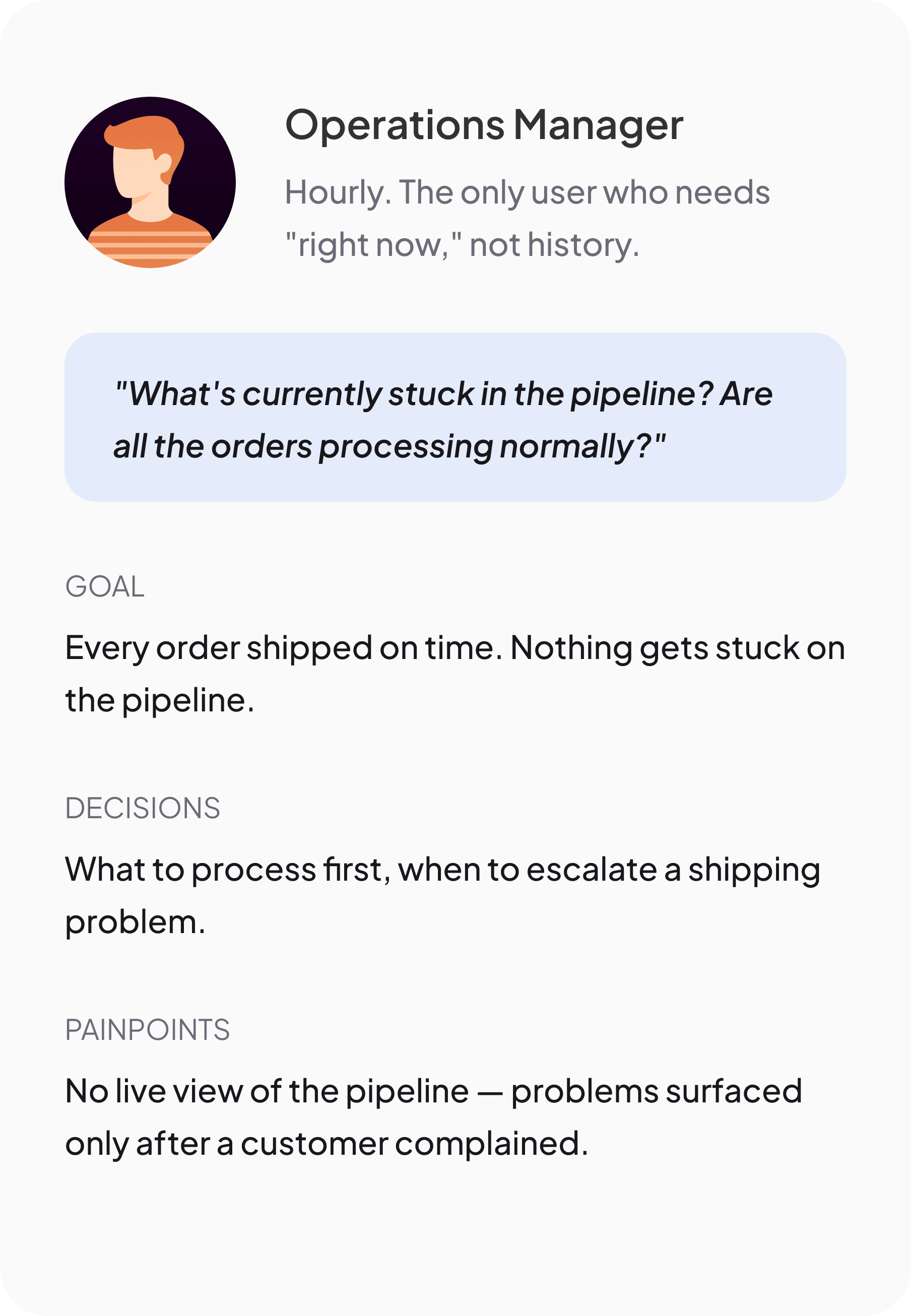This screenshot has height=1316, width=911.
Task: Click the word 'problem.' under DECISIONS
Action: (135, 922)
